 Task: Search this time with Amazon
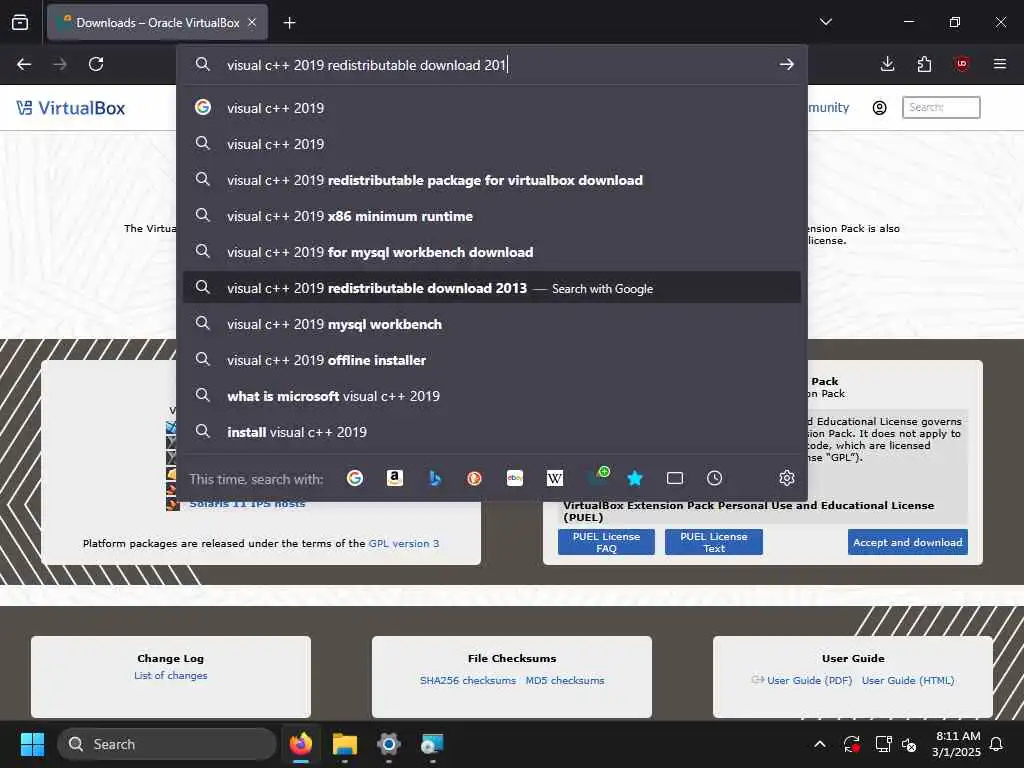[394, 478]
